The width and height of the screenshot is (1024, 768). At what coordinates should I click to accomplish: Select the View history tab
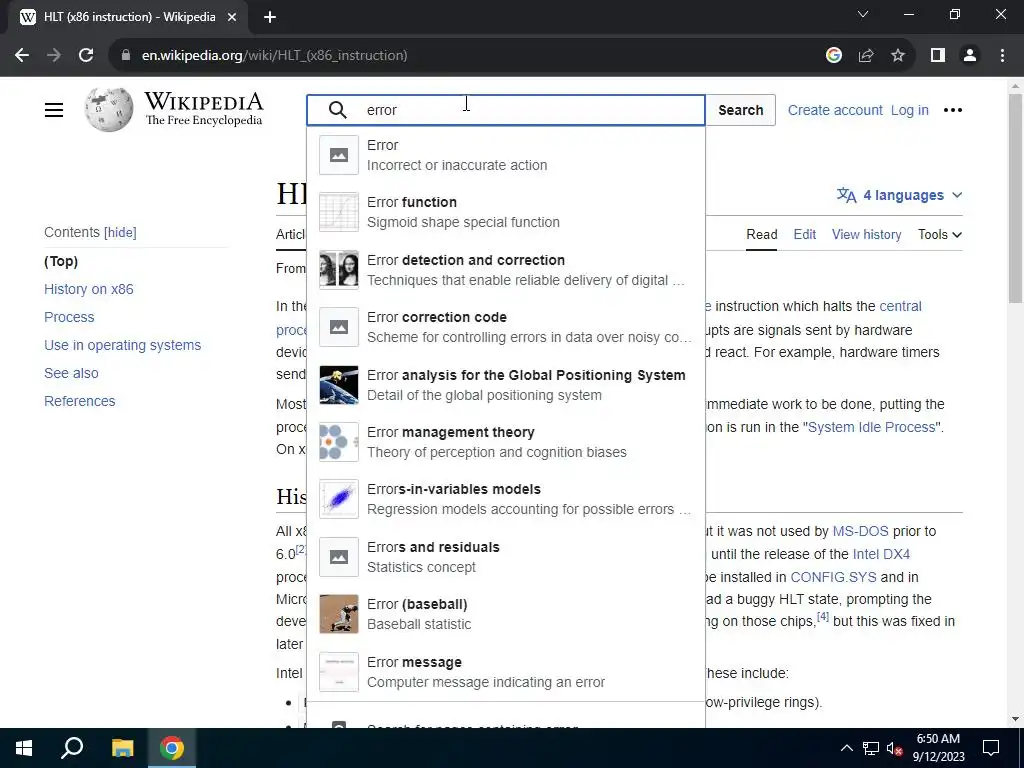(867, 234)
